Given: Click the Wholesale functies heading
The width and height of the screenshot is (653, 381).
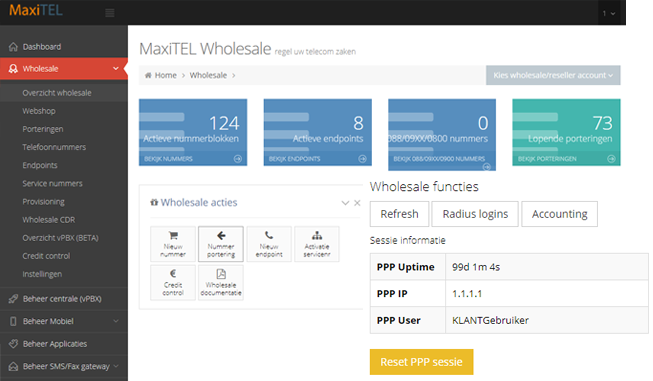Looking at the screenshot, I should point(424,187).
